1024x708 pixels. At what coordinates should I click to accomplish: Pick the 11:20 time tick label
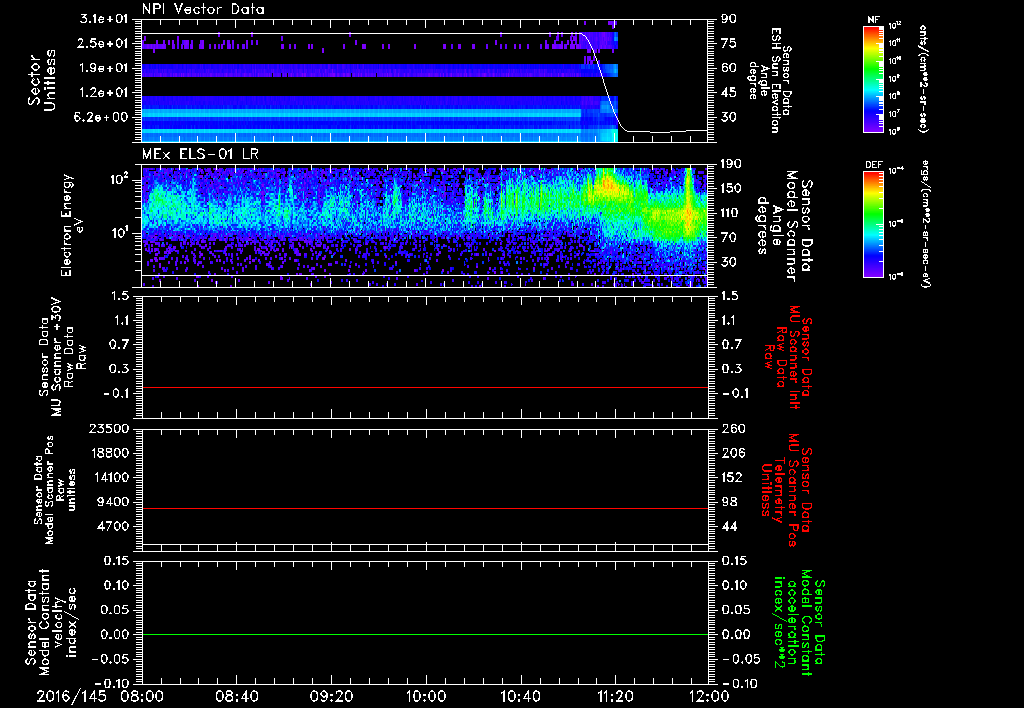tap(614, 695)
